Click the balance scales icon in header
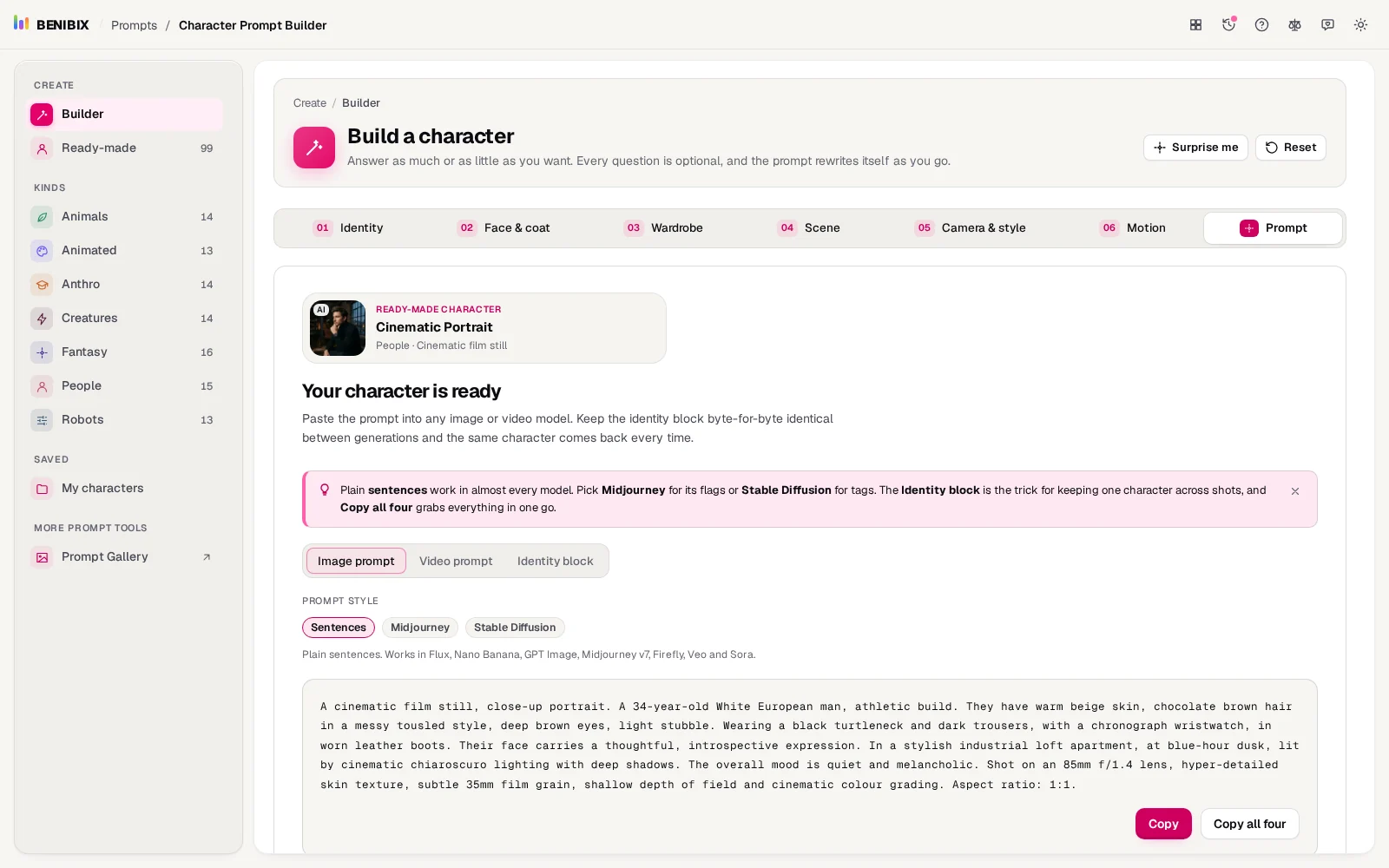The height and width of the screenshot is (868, 1389). tap(1294, 25)
